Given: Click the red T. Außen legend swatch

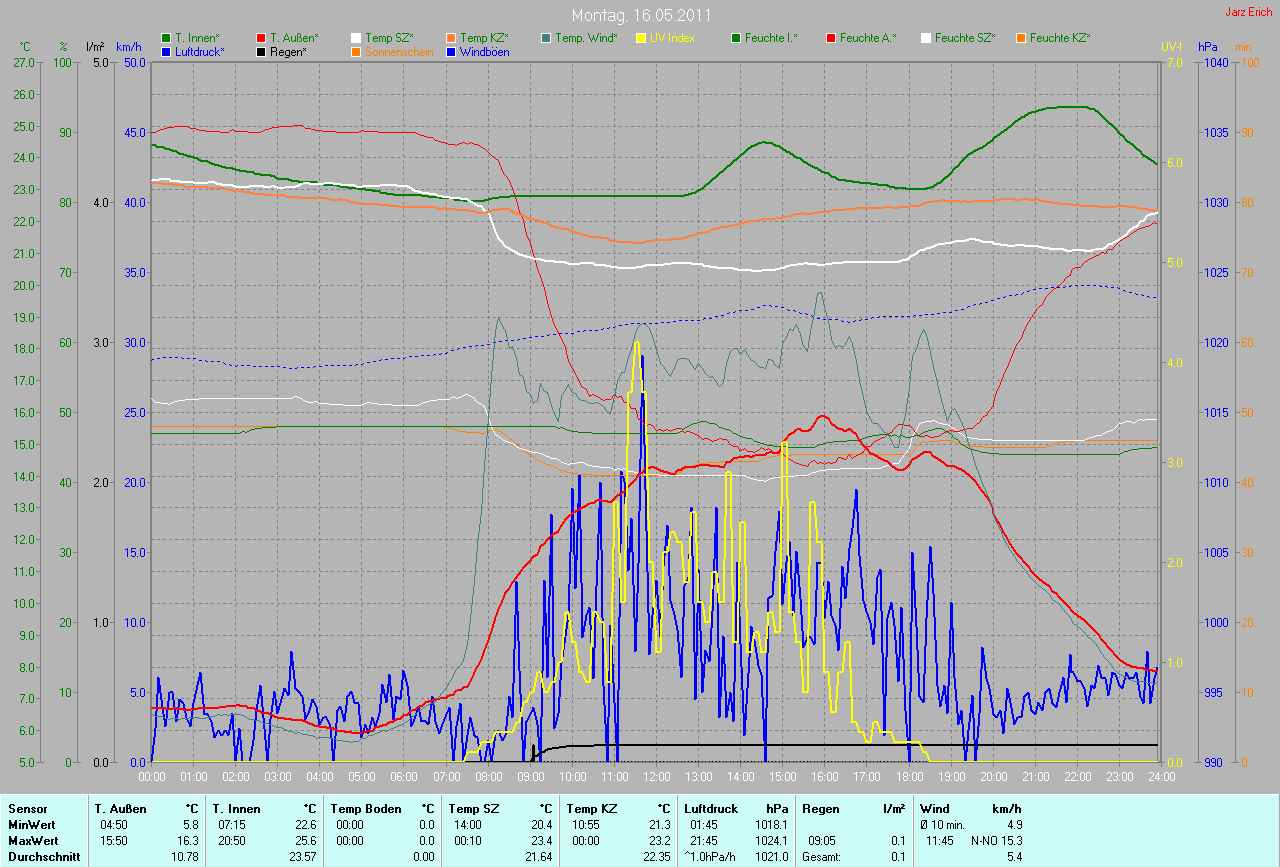Looking at the screenshot, I should pos(261,38).
